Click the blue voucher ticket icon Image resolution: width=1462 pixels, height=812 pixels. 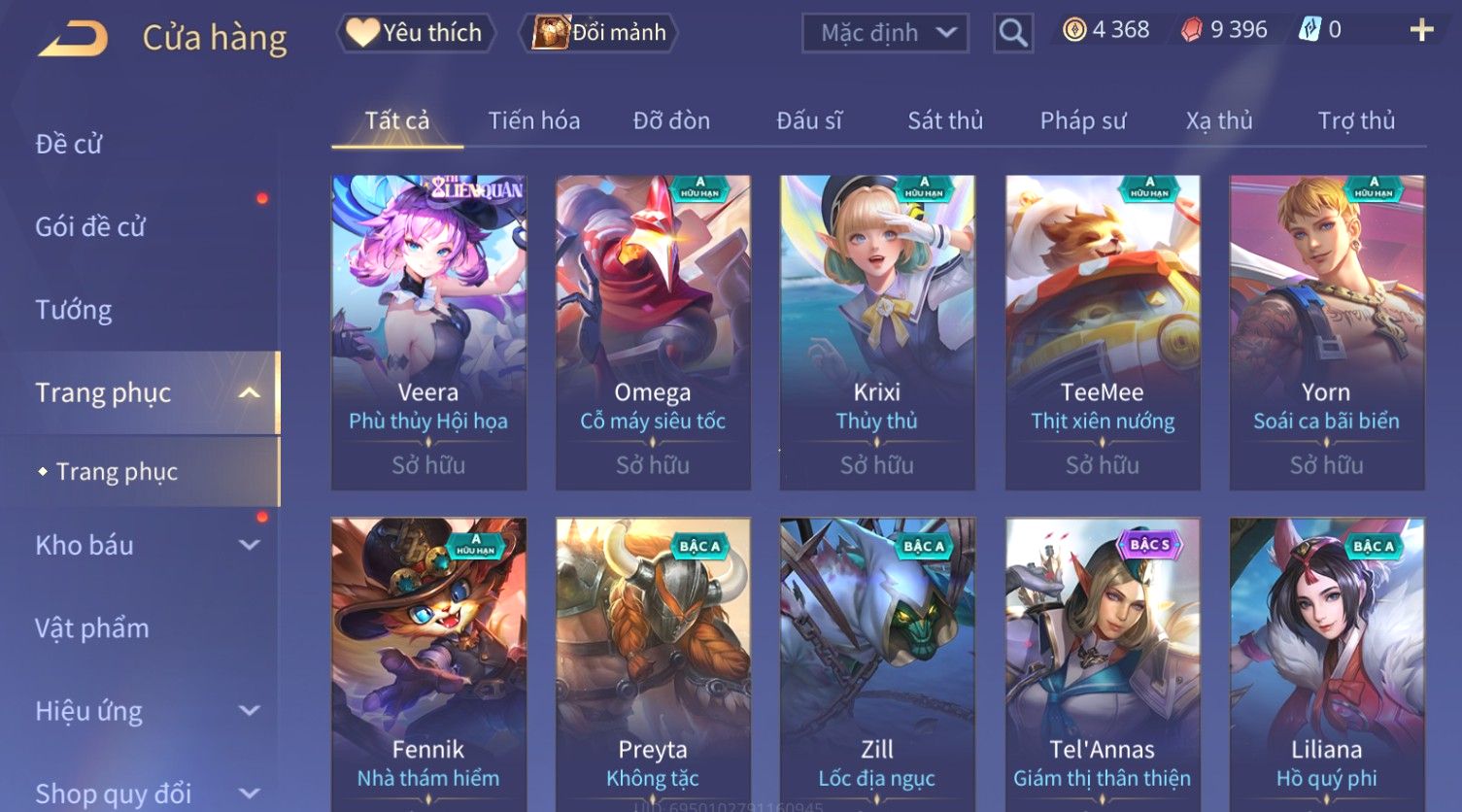click(1310, 30)
